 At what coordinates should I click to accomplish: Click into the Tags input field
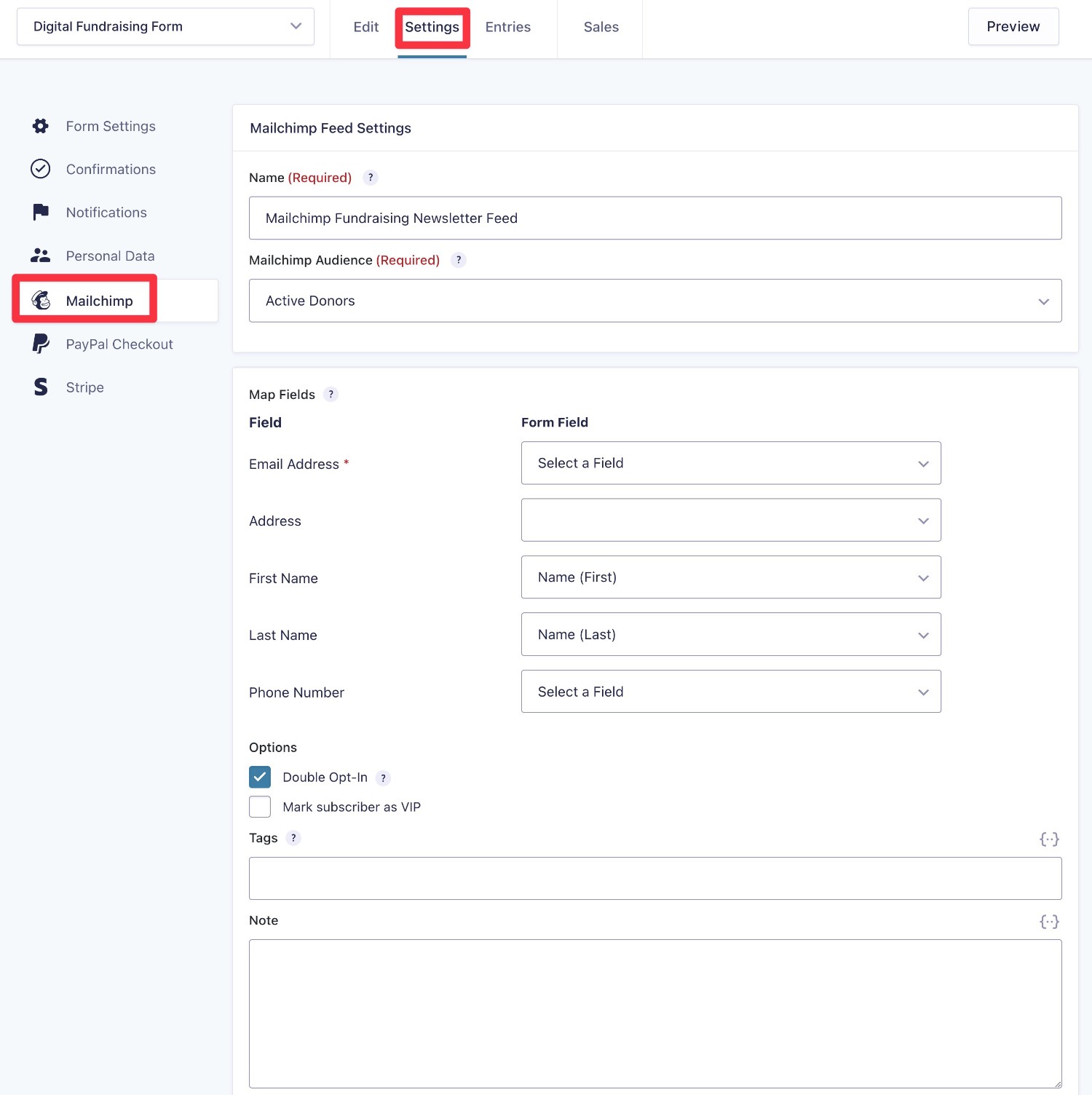[655, 878]
